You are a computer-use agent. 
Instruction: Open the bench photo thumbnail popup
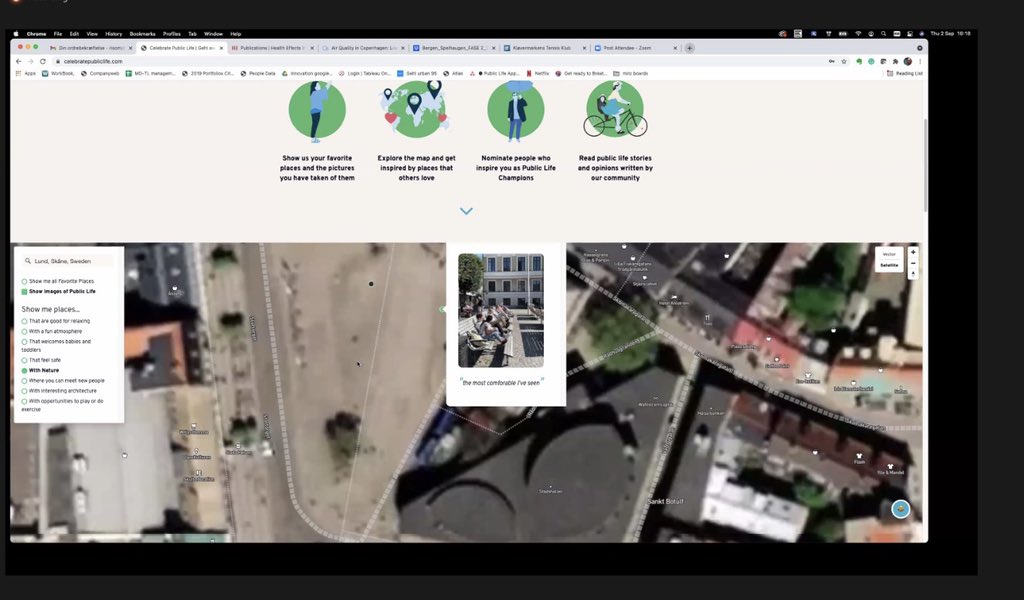click(x=501, y=311)
